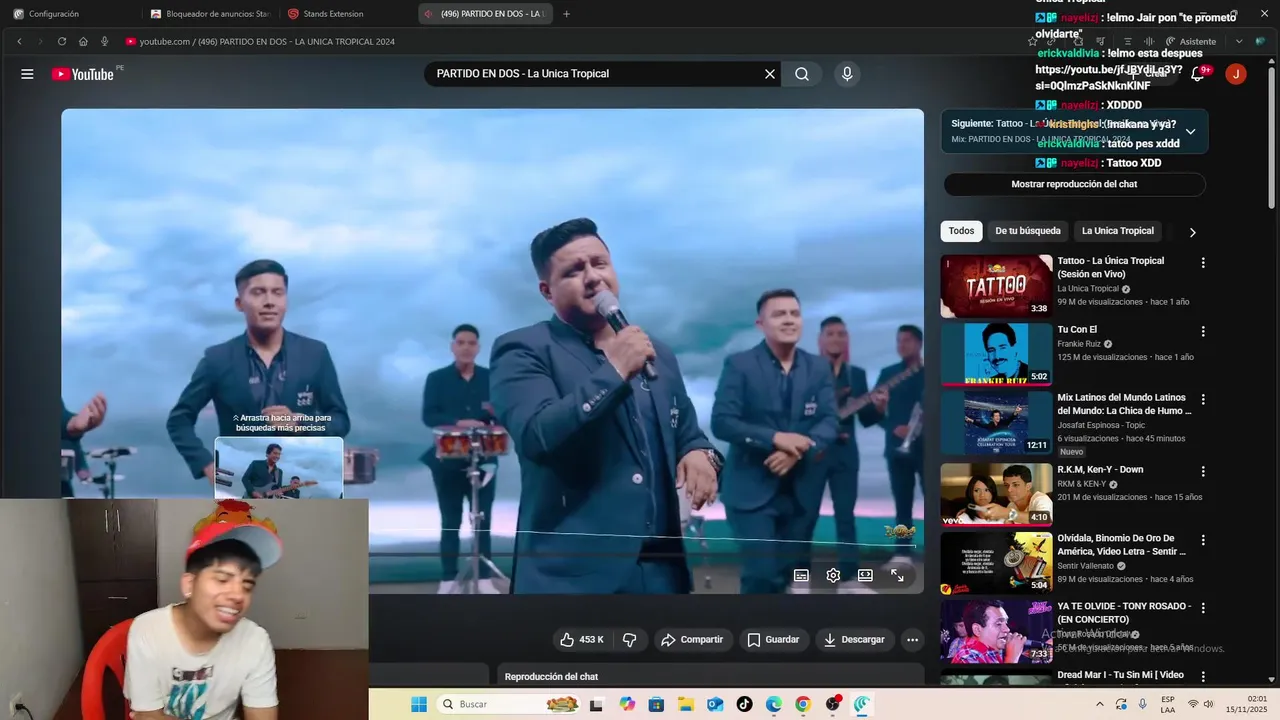Open Mix Latinos del Mundo video title
This screenshot has height=720, width=1280.
pos(1124,404)
